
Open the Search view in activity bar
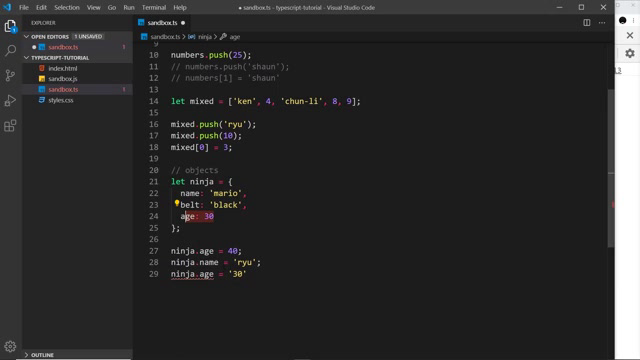point(10,51)
